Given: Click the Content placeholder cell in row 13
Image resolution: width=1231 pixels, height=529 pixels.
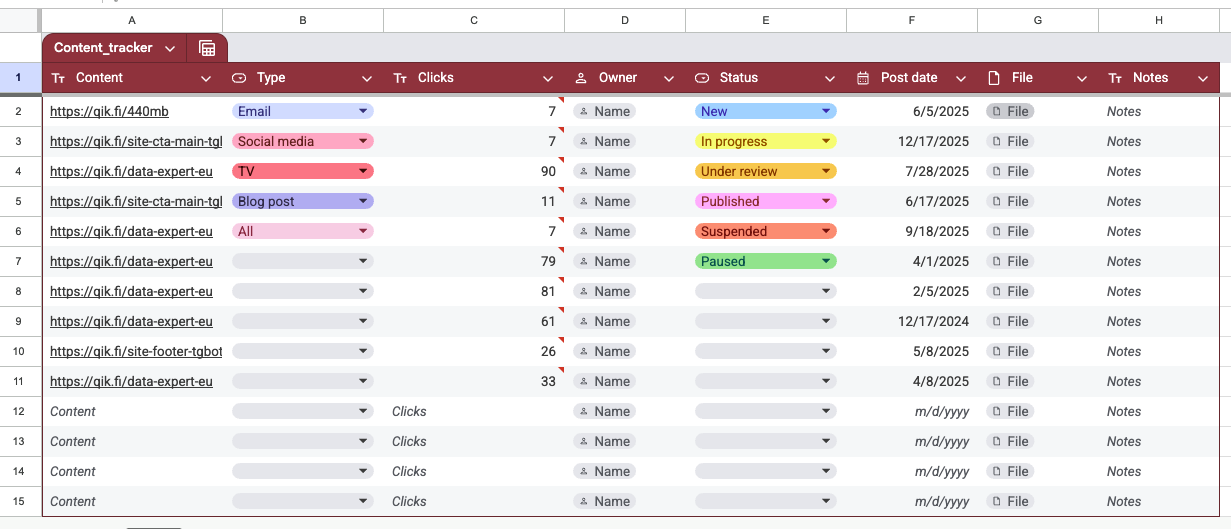Looking at the screenshot, I should 132,442.
